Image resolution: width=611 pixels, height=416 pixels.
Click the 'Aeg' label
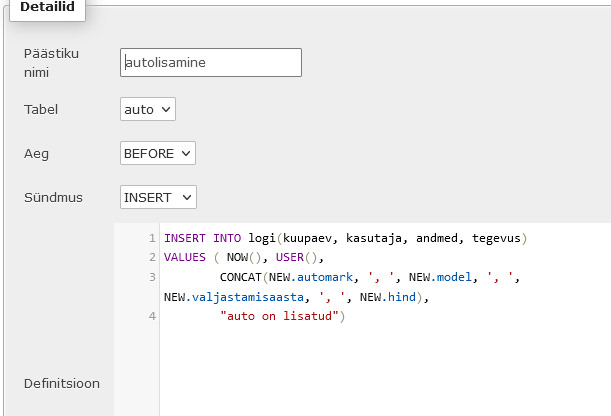pyautogui.click(x=36, y=153)
